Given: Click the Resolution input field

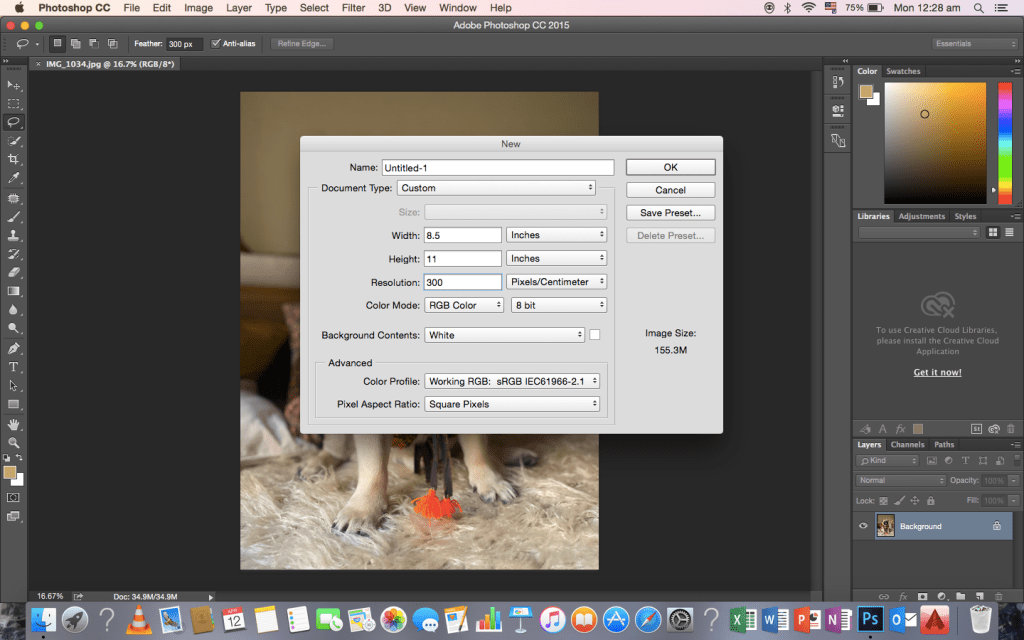Looking at the screenshot, I should pyautogui.click(x=462, y=282).
